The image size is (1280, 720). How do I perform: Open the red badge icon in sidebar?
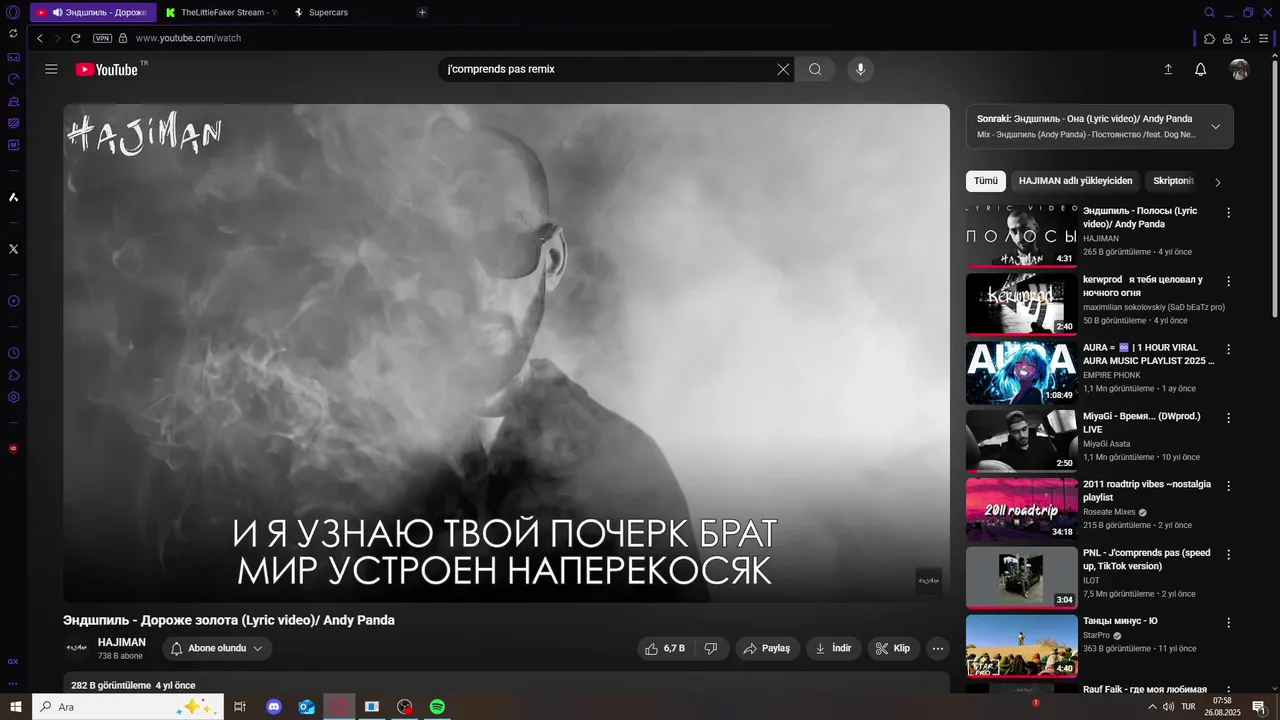click(x=13, y=448)
